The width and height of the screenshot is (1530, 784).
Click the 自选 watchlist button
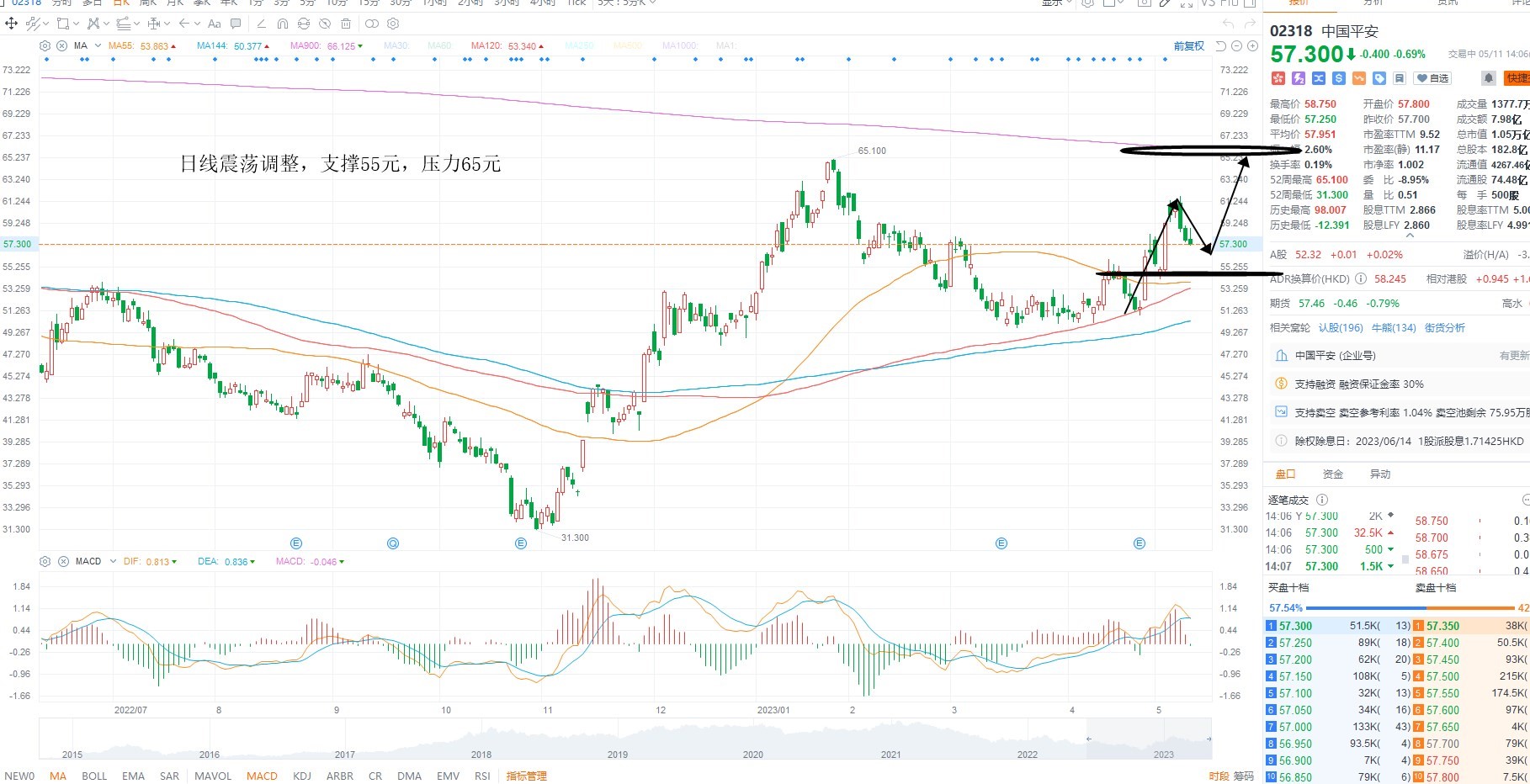1432,78
